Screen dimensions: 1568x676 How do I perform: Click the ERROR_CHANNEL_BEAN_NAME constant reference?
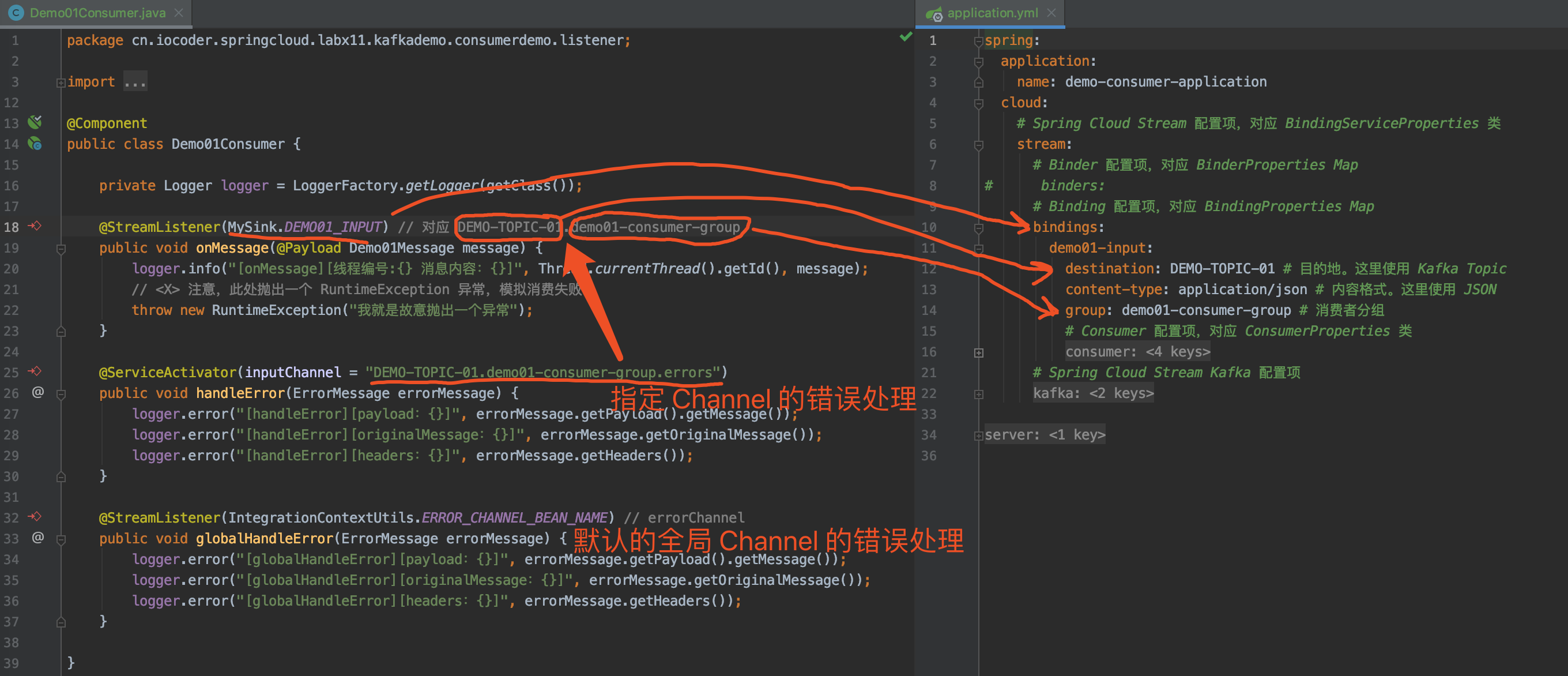pyautogui.click(x=514, y=517)
